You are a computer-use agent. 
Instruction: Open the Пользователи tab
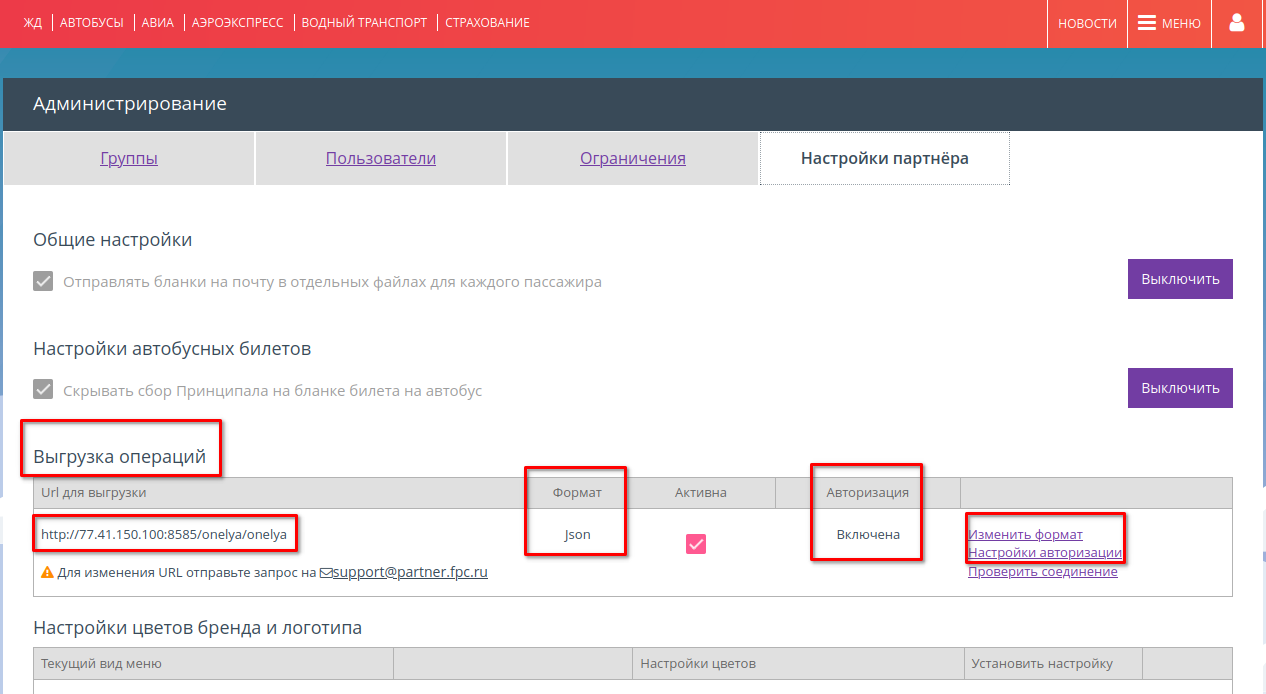coord(381,158)
